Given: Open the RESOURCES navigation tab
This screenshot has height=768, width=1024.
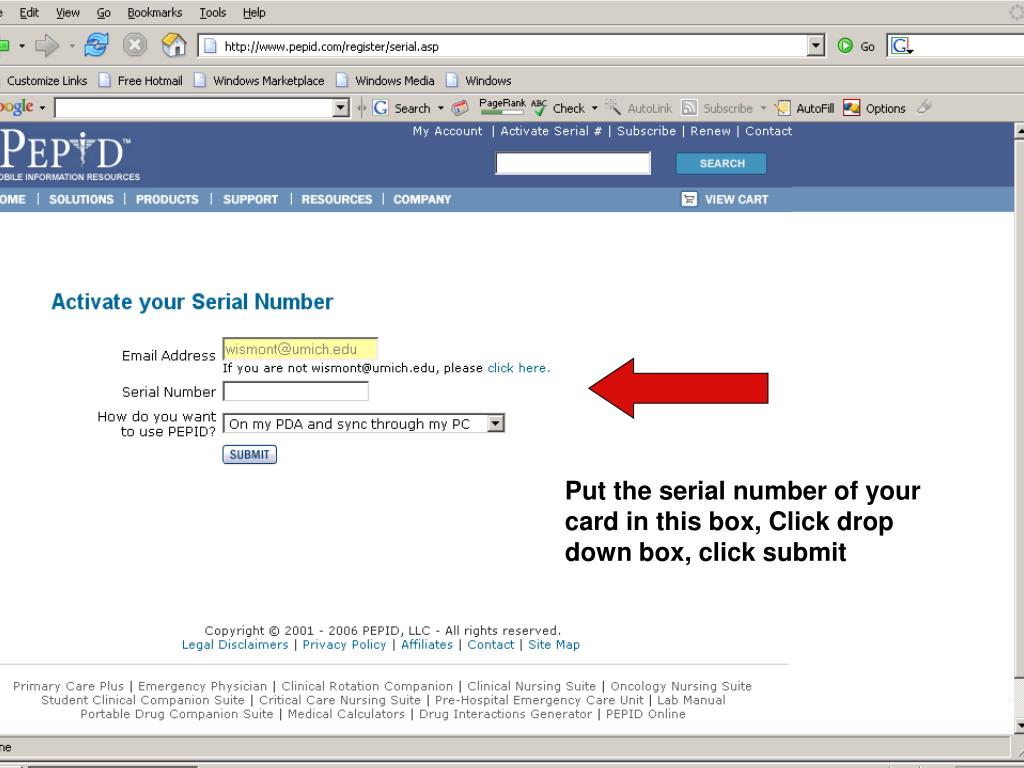Looking at the screenshot, I should tap(336, 199).
